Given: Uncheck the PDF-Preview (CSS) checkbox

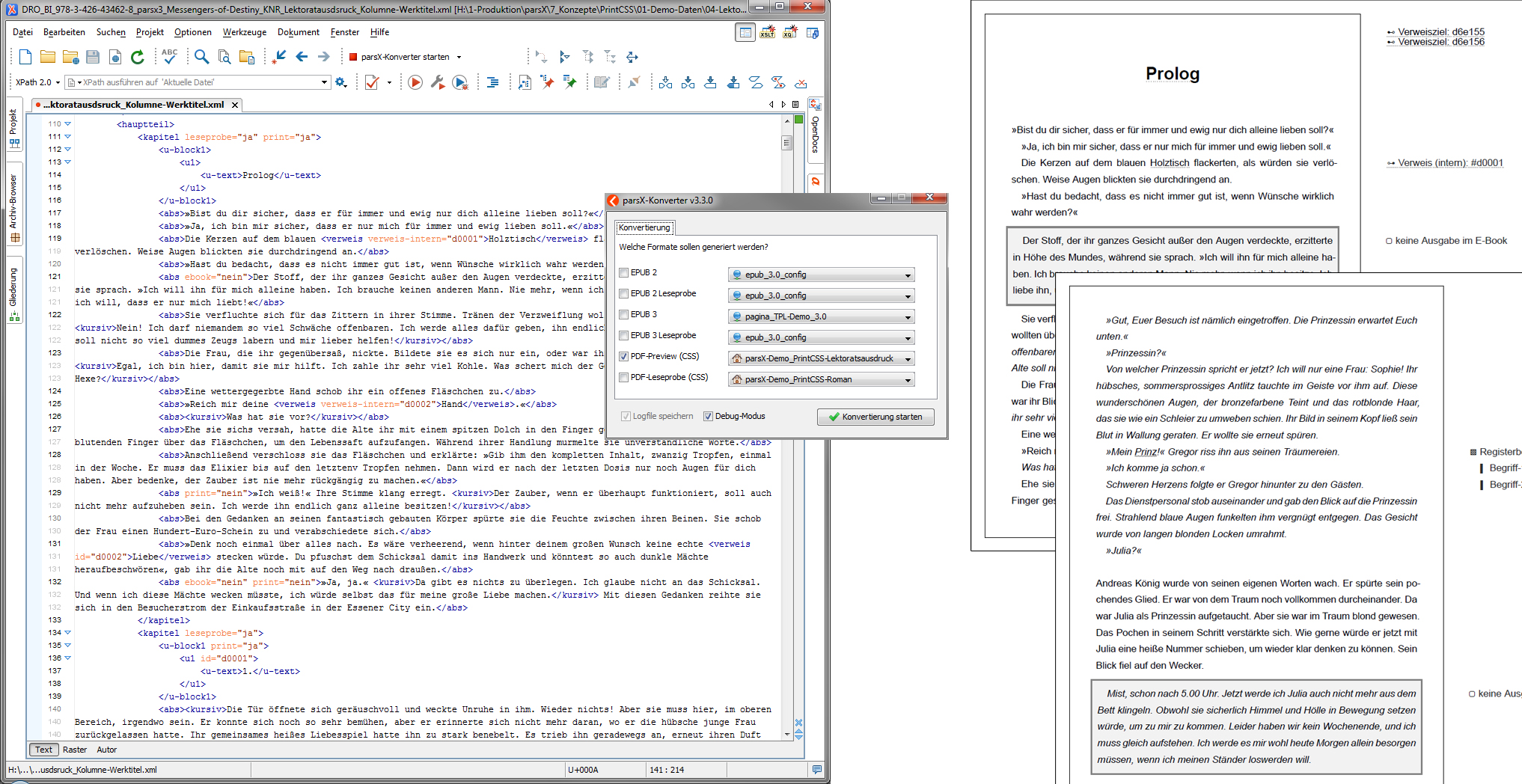Looking at the screenshot, I should click(x=623, y=357).
